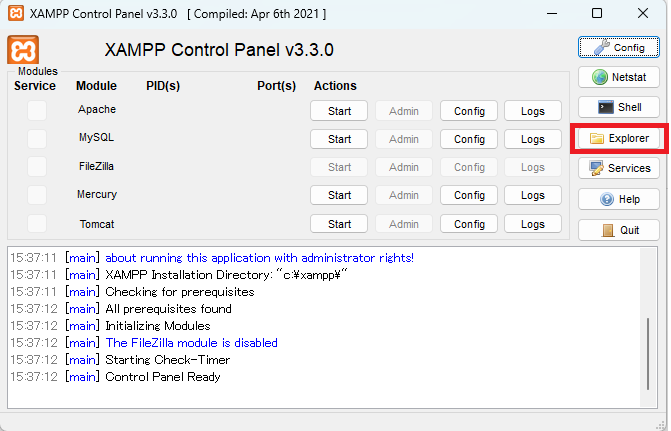Click the Tomcat module name

click(97, 224)
